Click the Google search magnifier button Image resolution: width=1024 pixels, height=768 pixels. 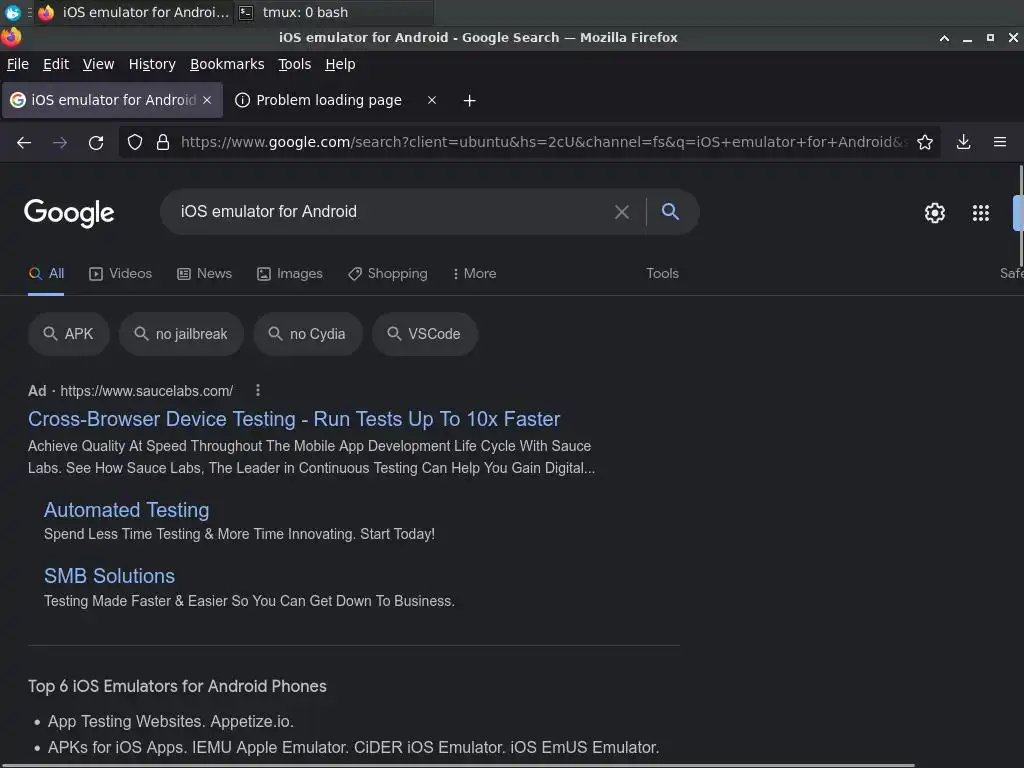(x=670, y=211)
